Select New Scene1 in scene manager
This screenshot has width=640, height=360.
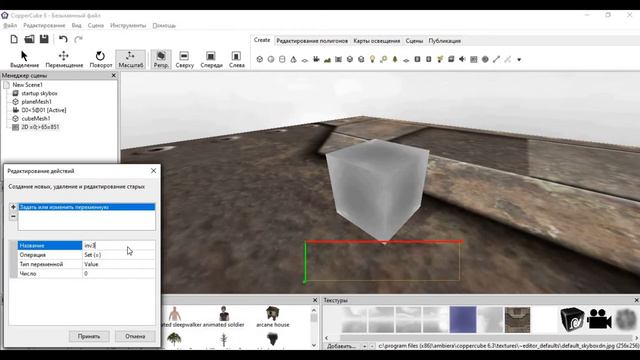tap(27, 85)
